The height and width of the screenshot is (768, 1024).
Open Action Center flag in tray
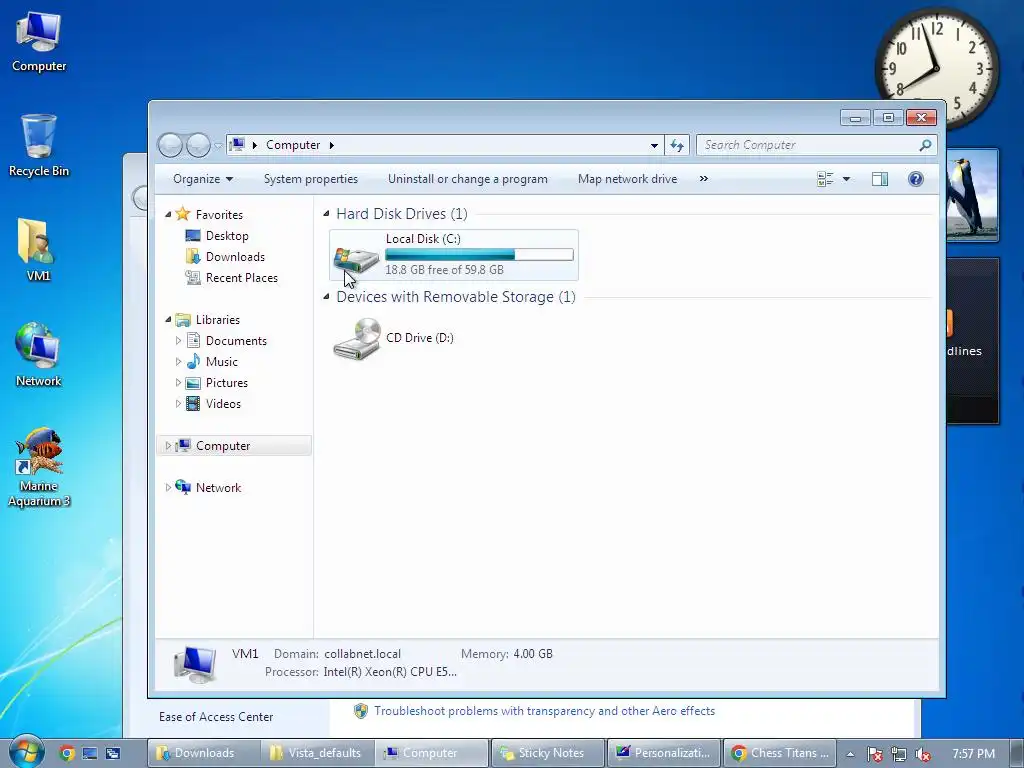[874, 754]
